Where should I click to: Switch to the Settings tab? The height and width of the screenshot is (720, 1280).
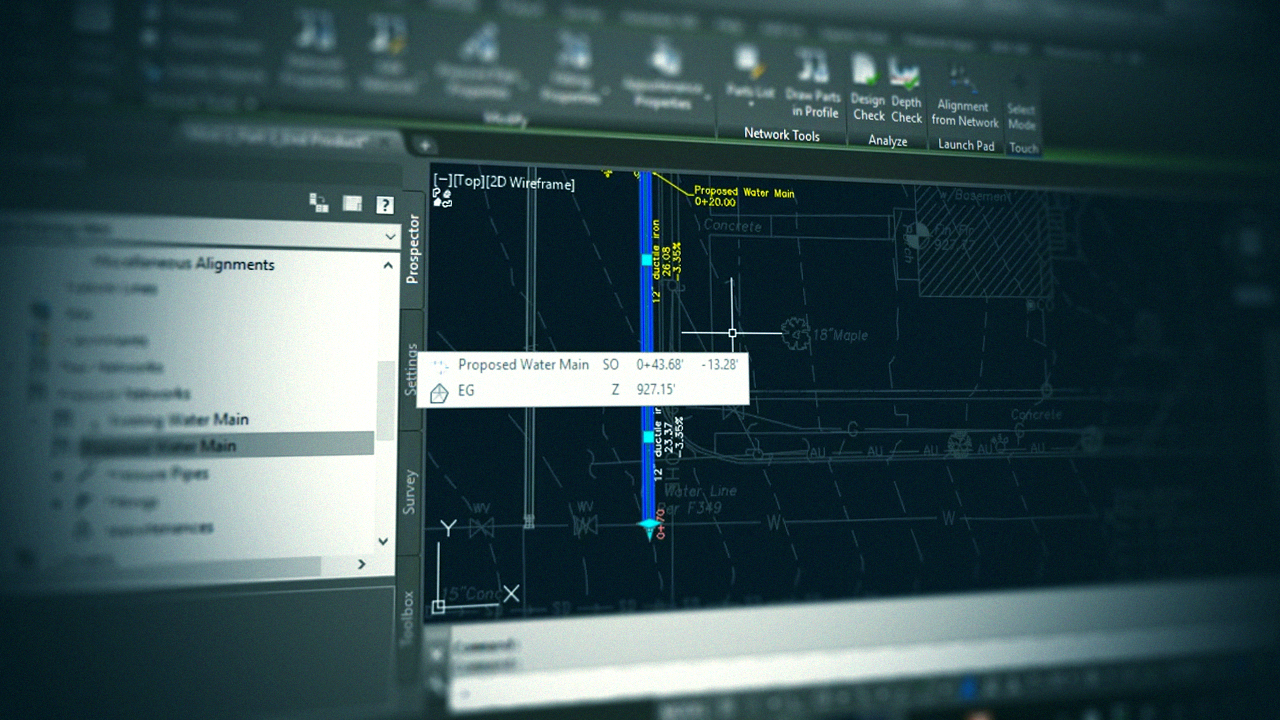(x=411, y=368)
